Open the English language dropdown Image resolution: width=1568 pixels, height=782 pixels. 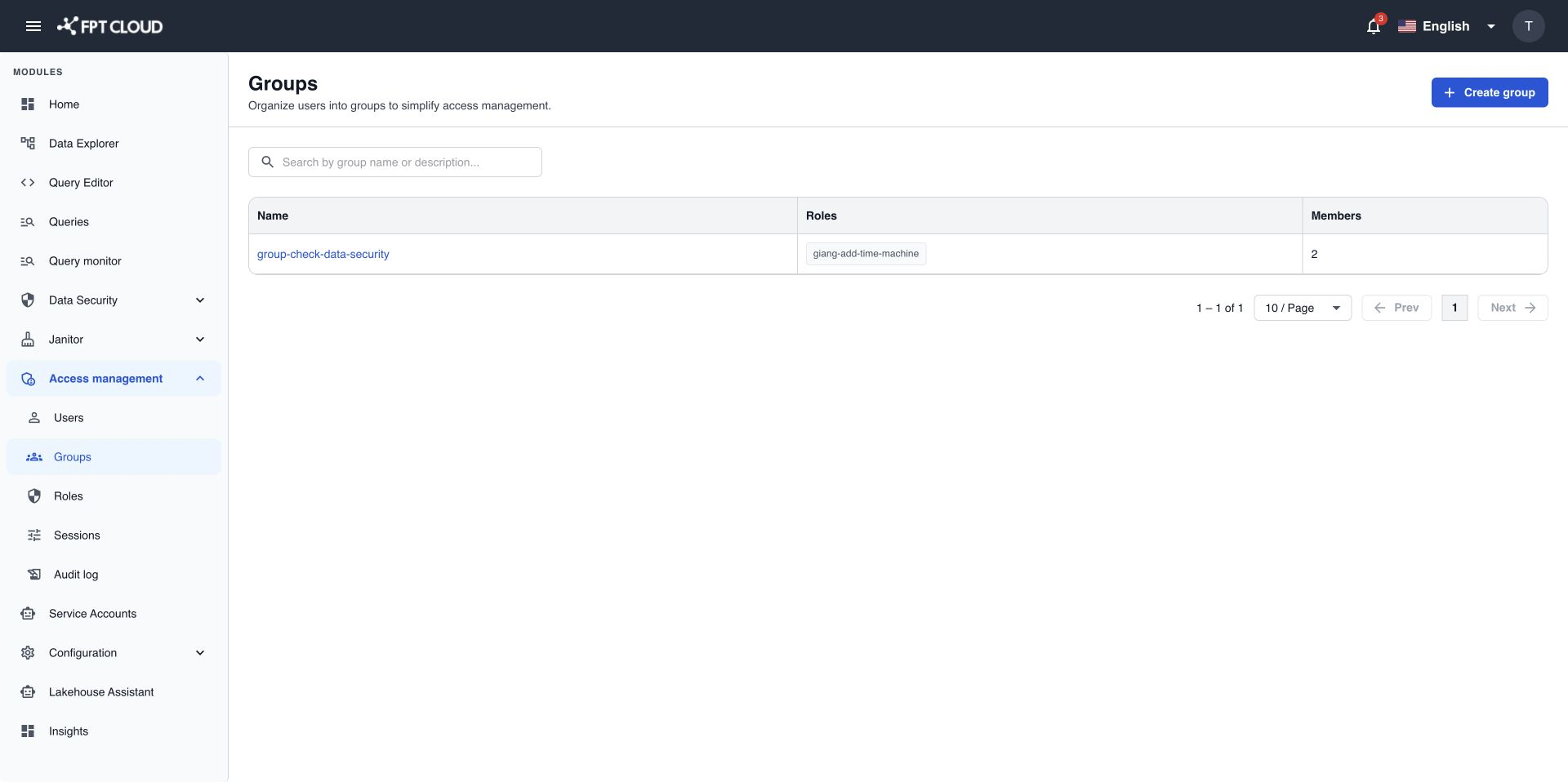click(1446, 26)
